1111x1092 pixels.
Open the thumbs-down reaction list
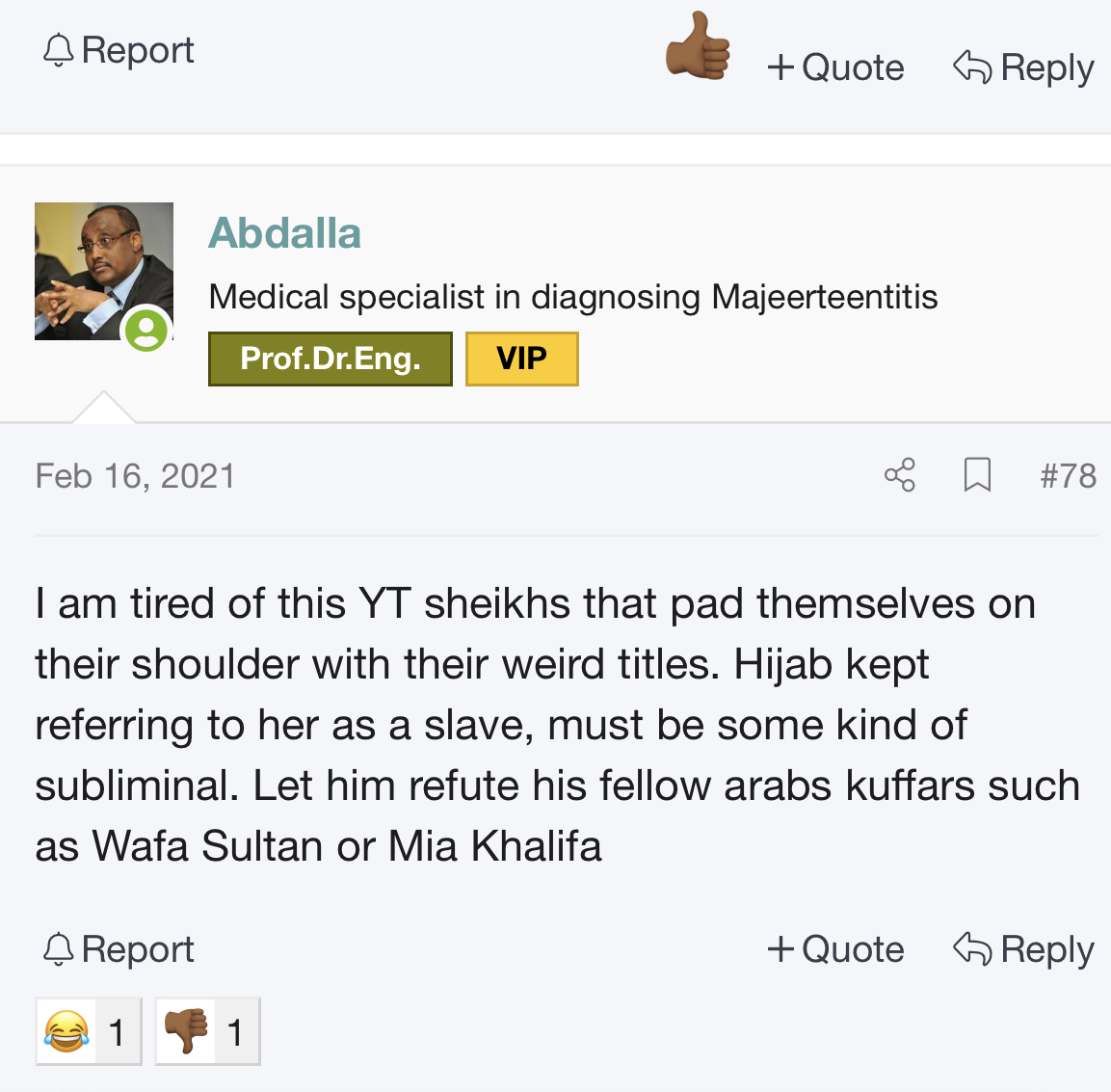pos(207,1032)
